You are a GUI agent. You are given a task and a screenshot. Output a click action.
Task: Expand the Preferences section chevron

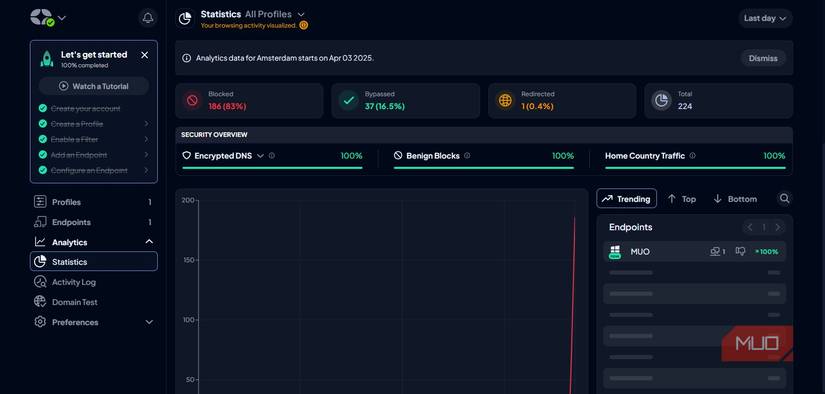pos(149,322)
